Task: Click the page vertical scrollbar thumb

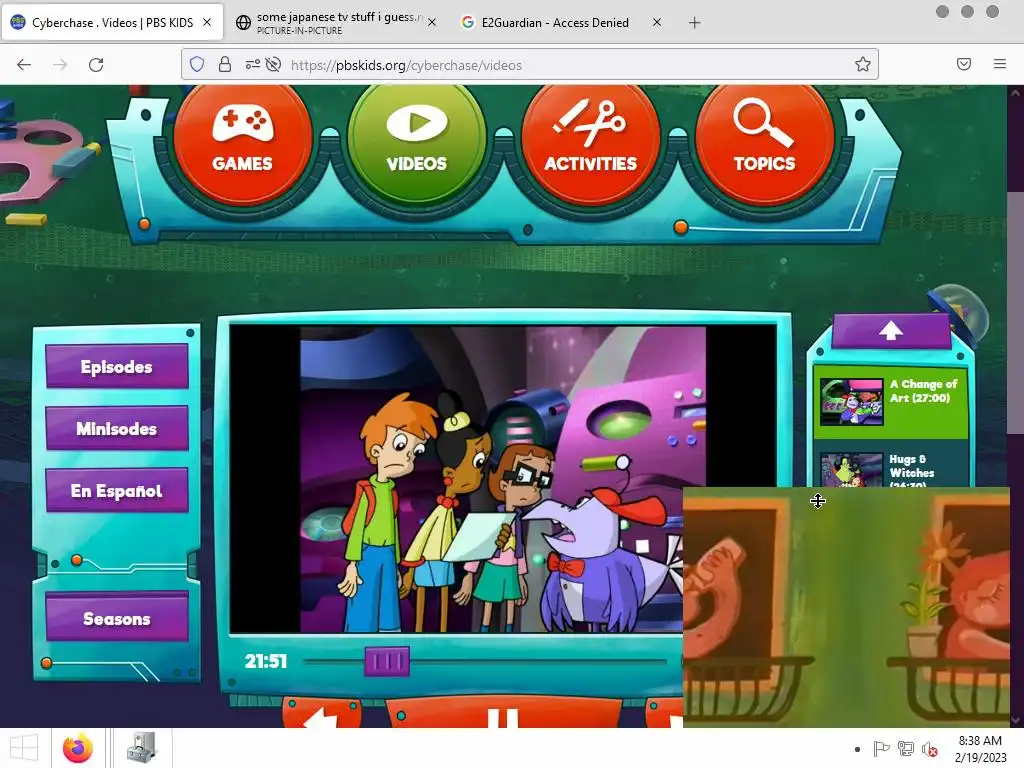Action: coord(1015,312)
